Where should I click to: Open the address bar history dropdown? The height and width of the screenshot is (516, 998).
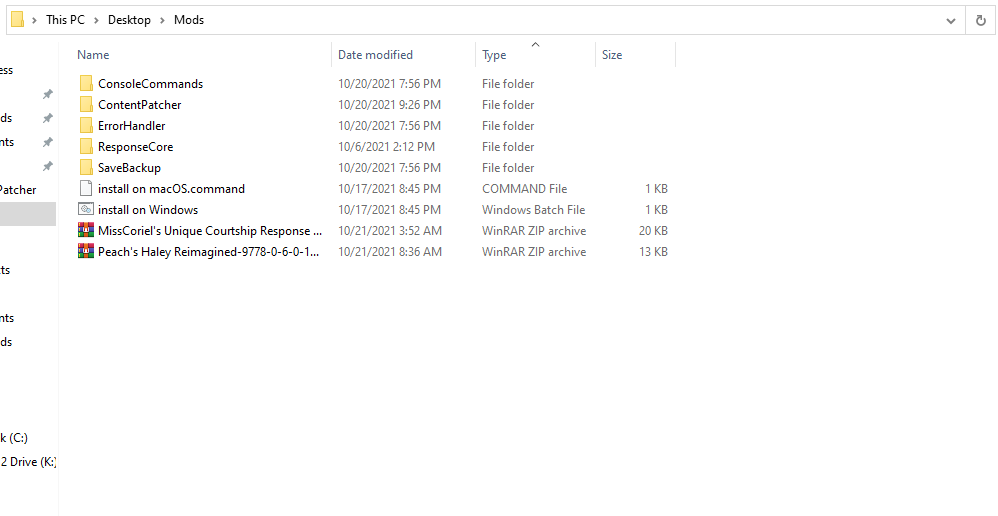950,20
